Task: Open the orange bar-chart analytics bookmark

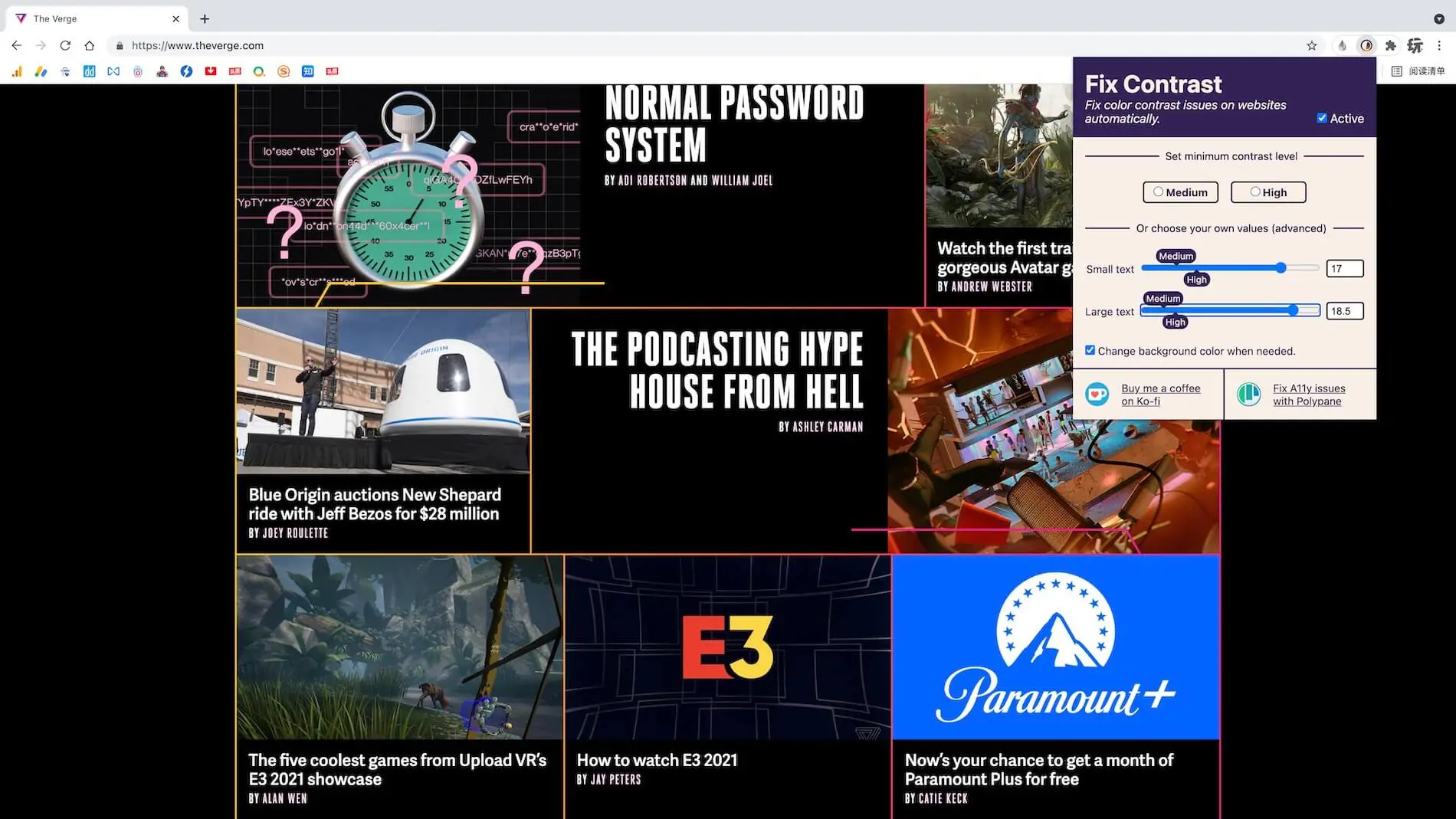Action: 17,71
